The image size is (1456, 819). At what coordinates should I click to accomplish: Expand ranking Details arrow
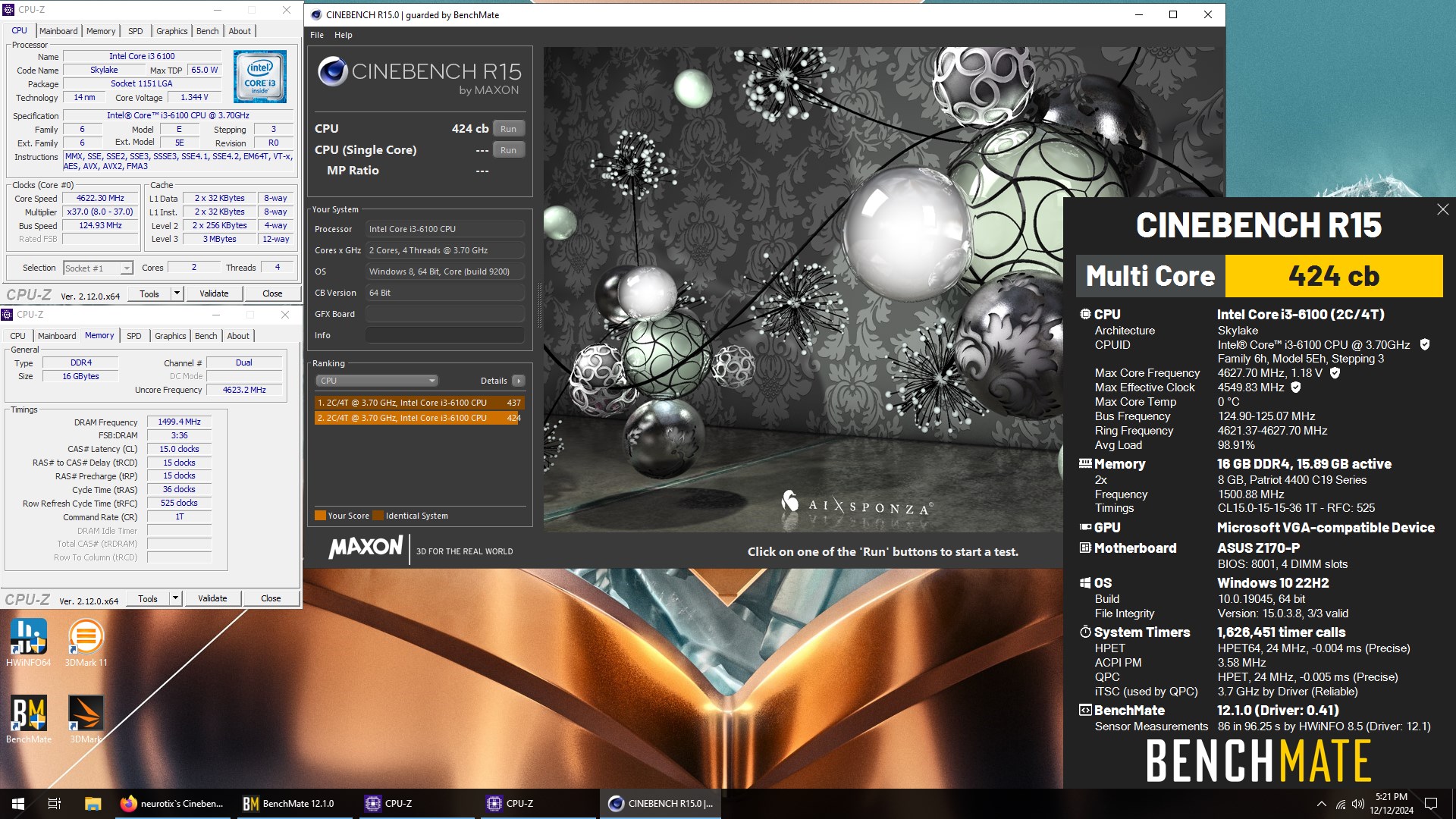pos(519,381)
